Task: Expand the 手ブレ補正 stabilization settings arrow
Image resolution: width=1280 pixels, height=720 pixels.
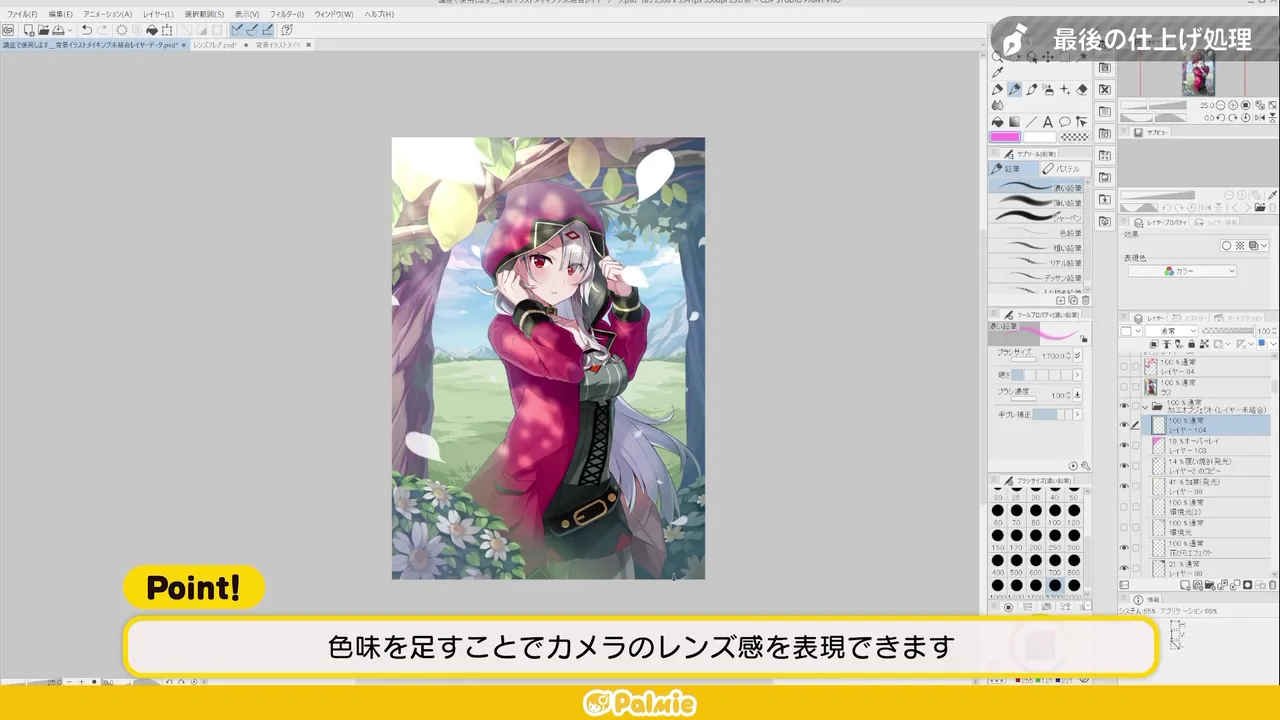Action: [1078, 414]
